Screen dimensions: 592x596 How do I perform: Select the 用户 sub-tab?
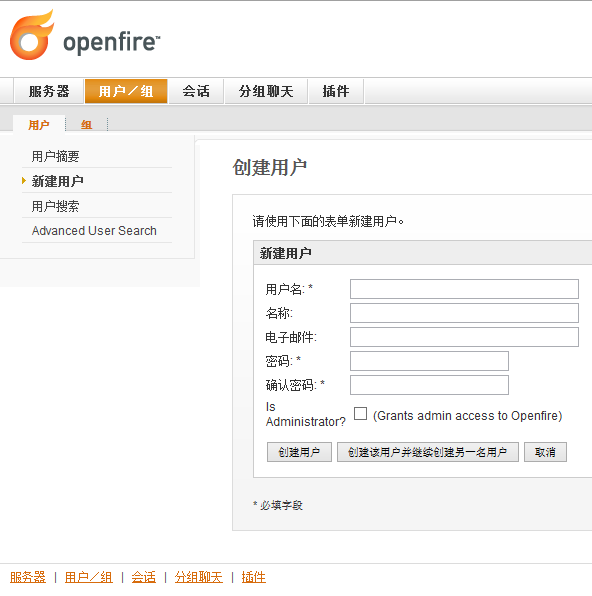coord(39,125)
